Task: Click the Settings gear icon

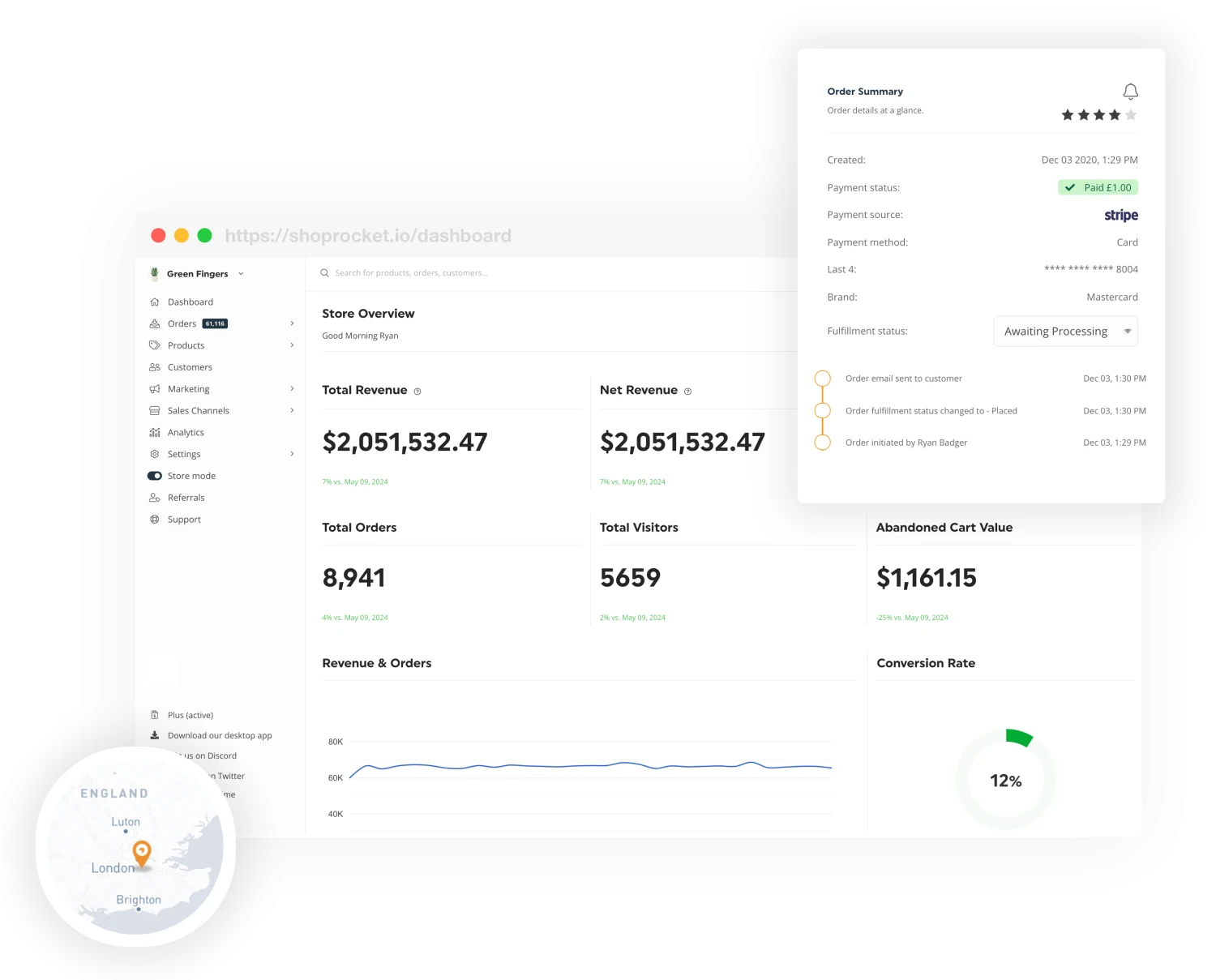Action: [155, 454]
